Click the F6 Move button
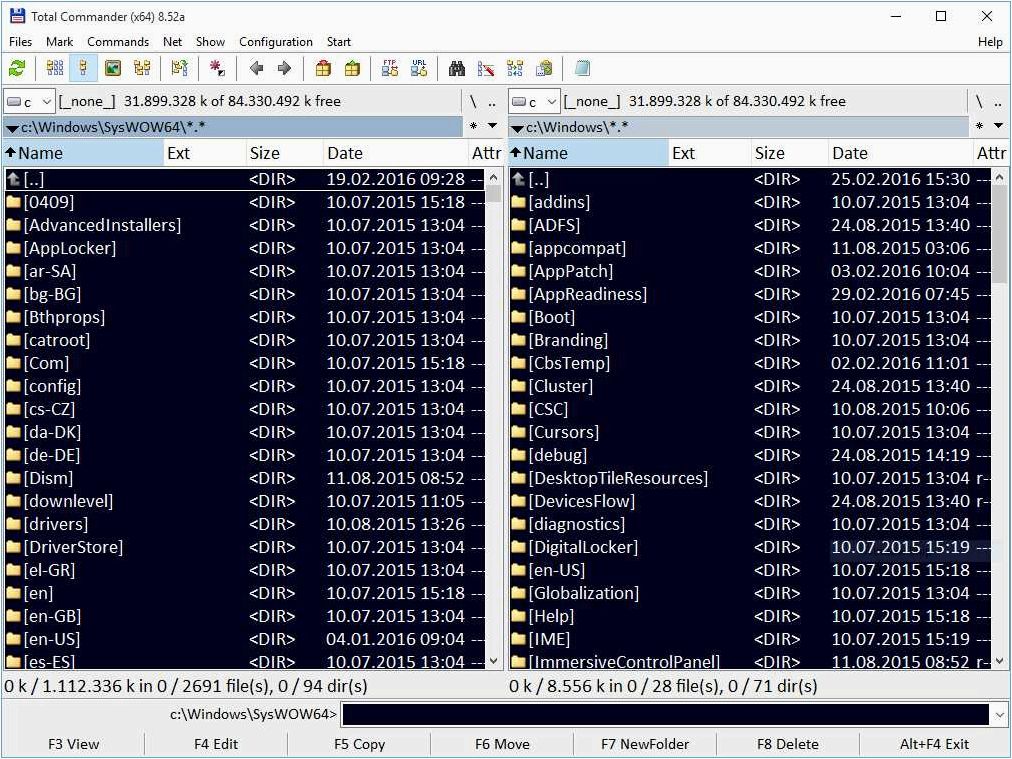Viewport: 1012px width, 759px height. tap(502, 744)
